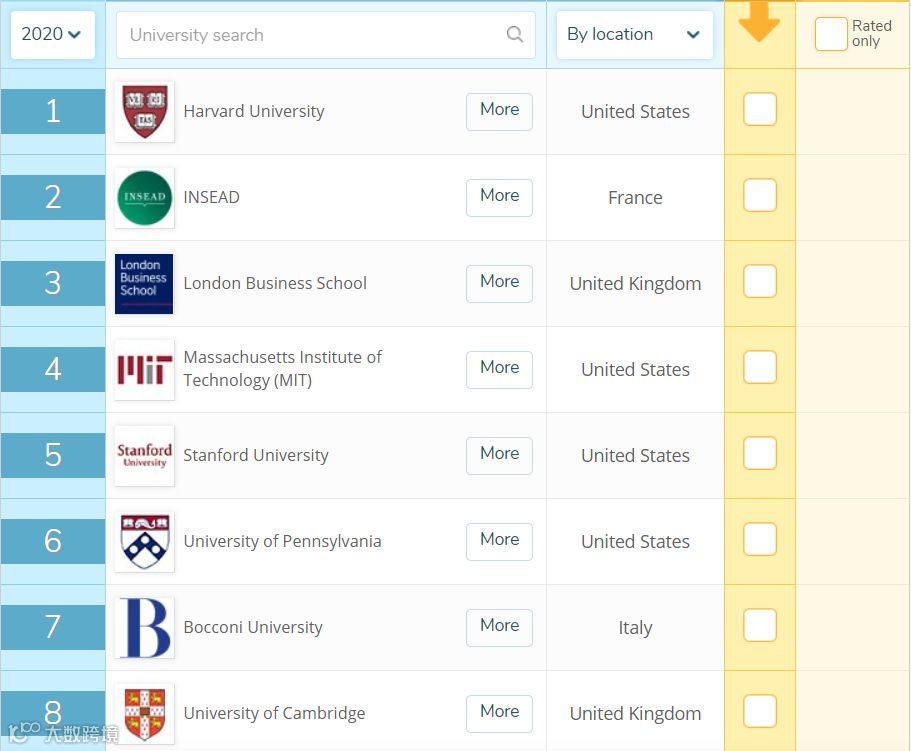
Task: Click the MIT logo icon
Action: click(x=144, y=369)
